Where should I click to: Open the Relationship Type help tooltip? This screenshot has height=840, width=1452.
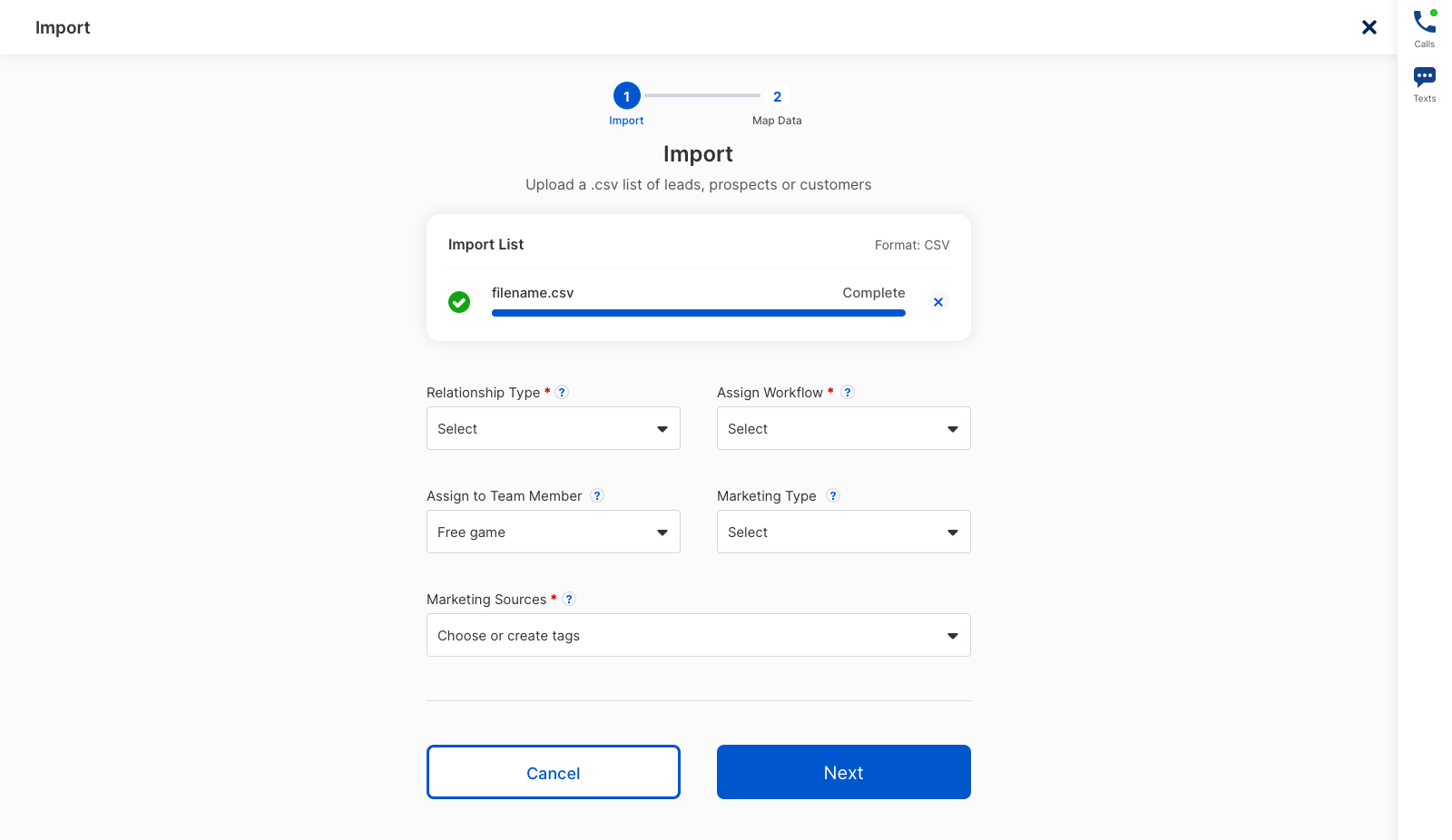(563, 392)
